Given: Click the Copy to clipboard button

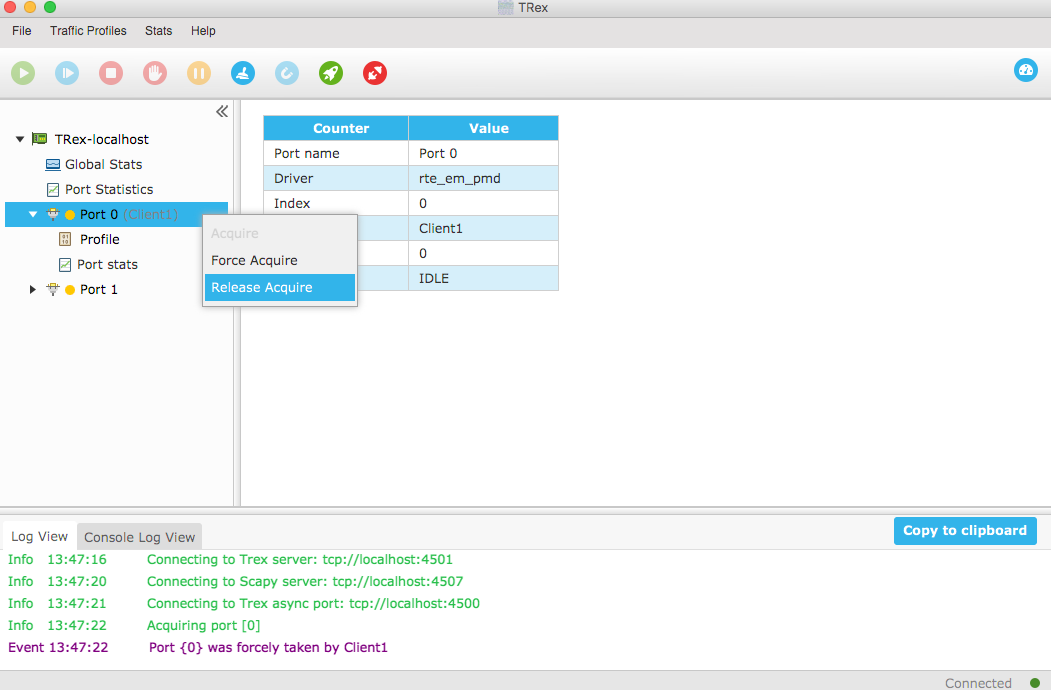Looking at the screenshot, I should coord(965,530).
